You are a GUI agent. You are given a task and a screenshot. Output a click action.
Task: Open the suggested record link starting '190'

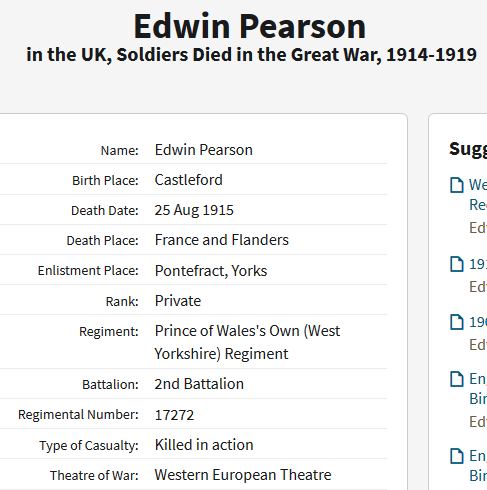click(x=478, y=322)
